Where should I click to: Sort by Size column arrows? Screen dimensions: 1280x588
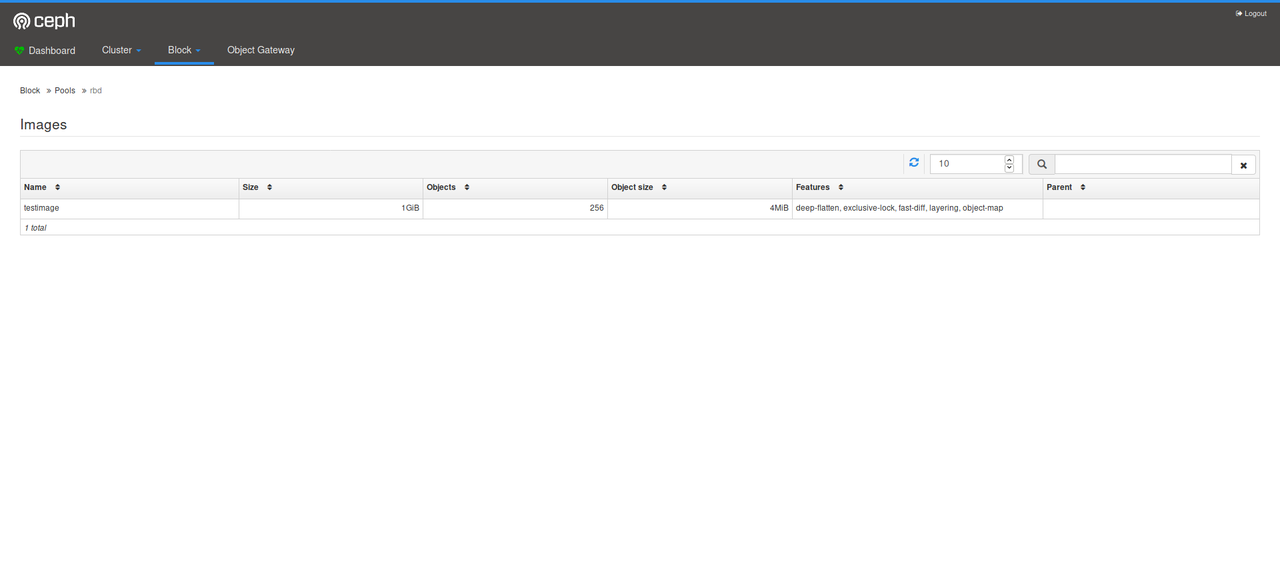pos(269,188)
